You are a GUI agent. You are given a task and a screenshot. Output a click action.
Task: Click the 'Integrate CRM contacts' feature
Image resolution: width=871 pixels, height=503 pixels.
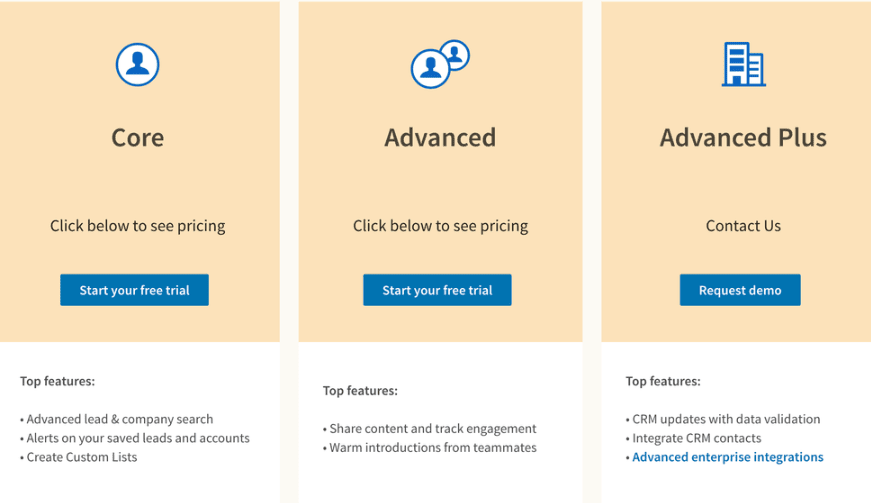(697, 438)
